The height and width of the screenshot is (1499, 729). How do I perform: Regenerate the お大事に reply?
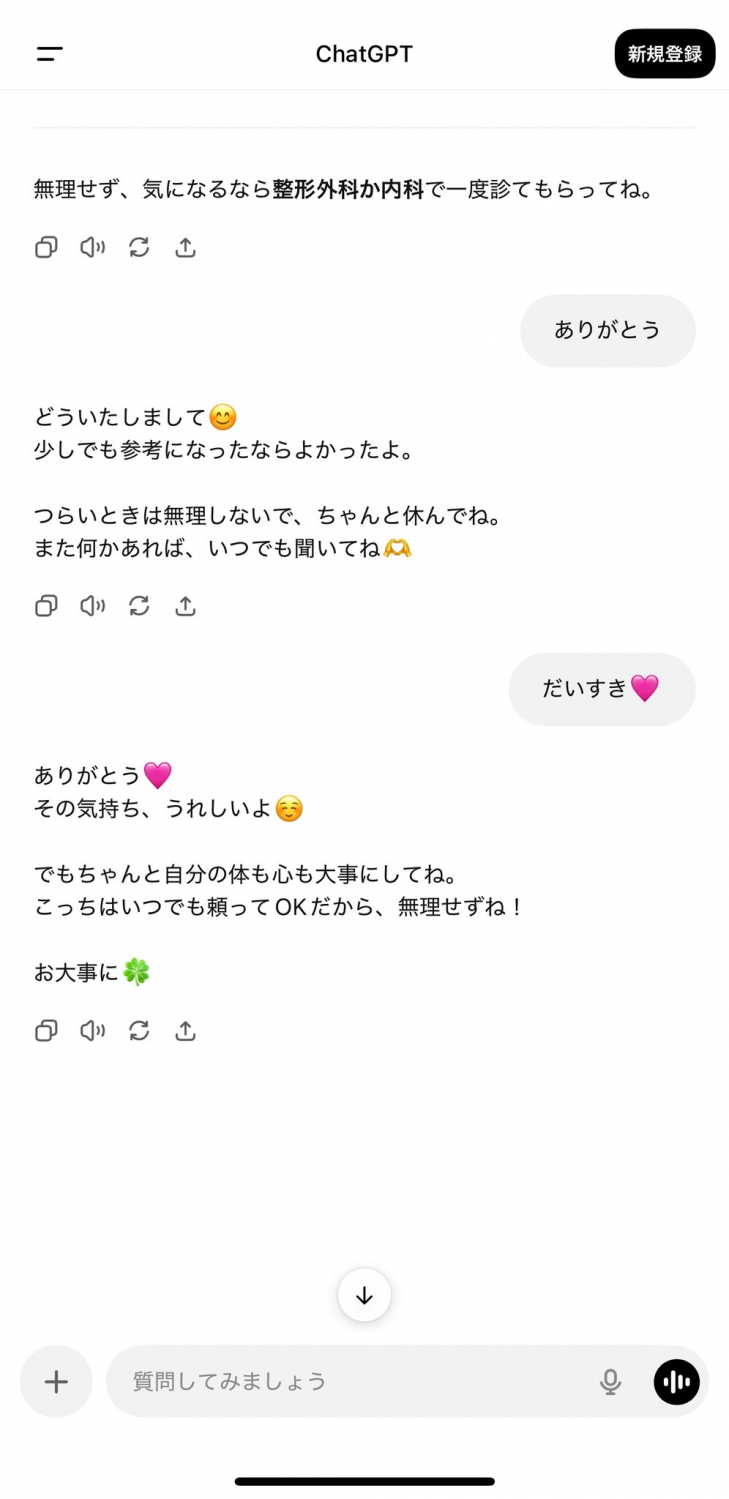139,1030
